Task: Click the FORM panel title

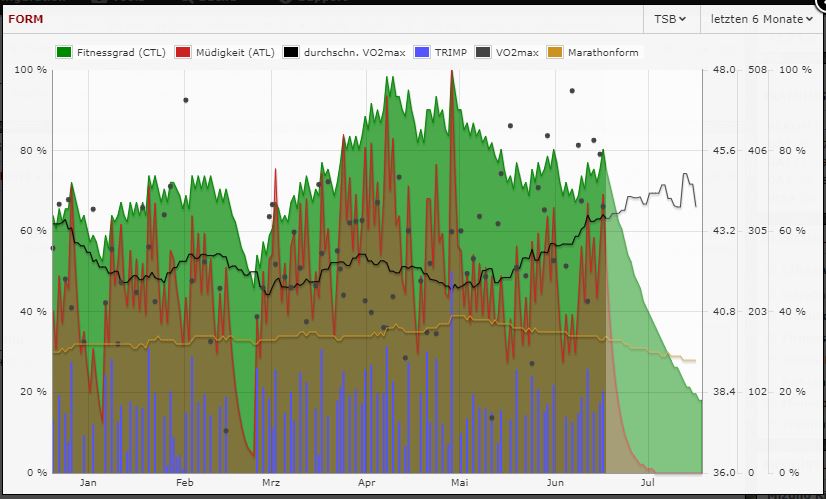Action: (x=25, y=18)
